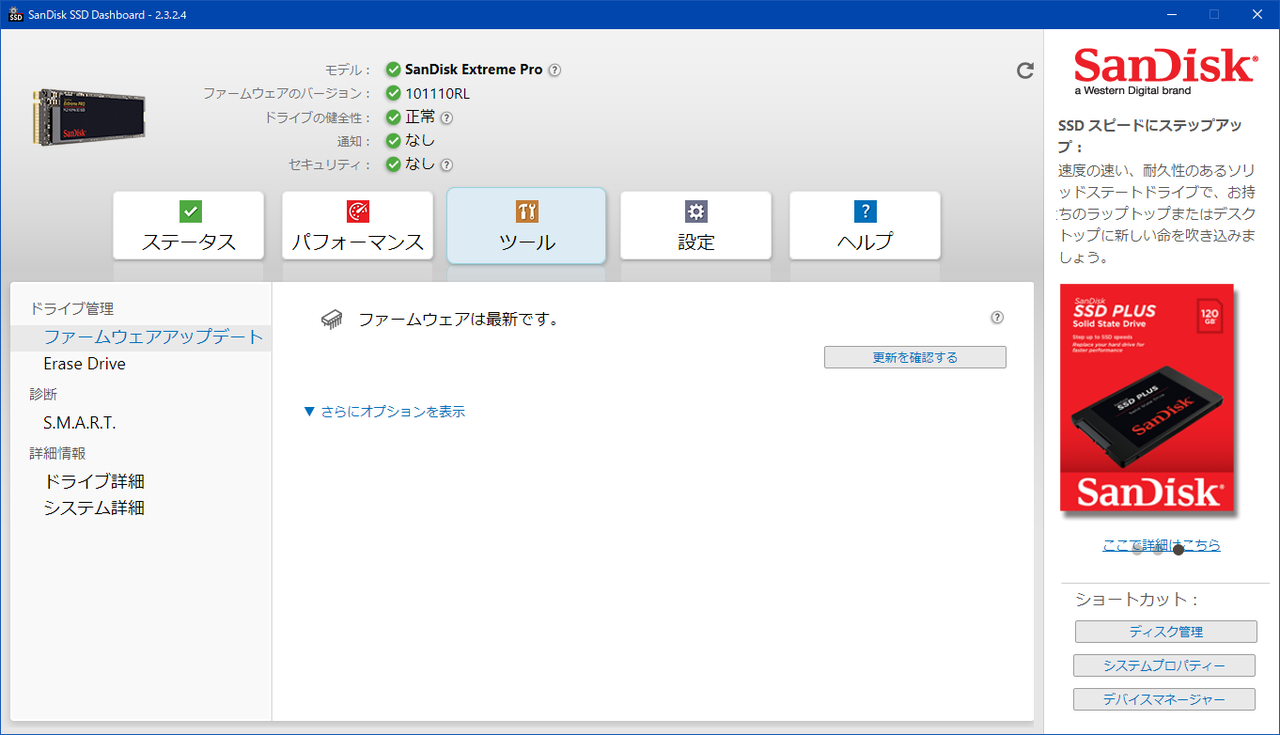The height and width of the screenshot is (735, 1280).
Task: Click the green checkmark next to モデル
Action: 393,70
